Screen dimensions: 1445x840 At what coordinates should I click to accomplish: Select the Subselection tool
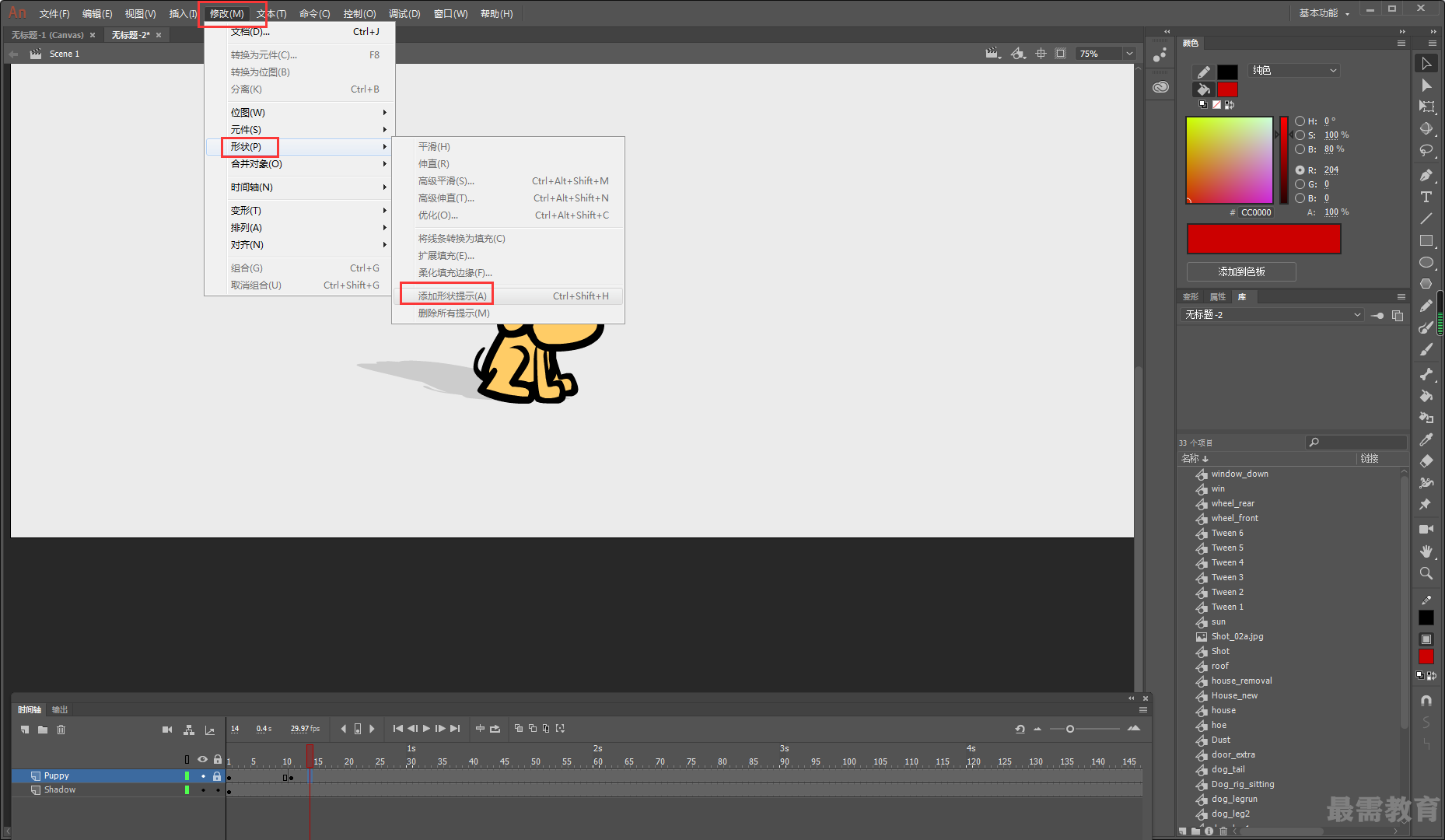point(1426,86)
